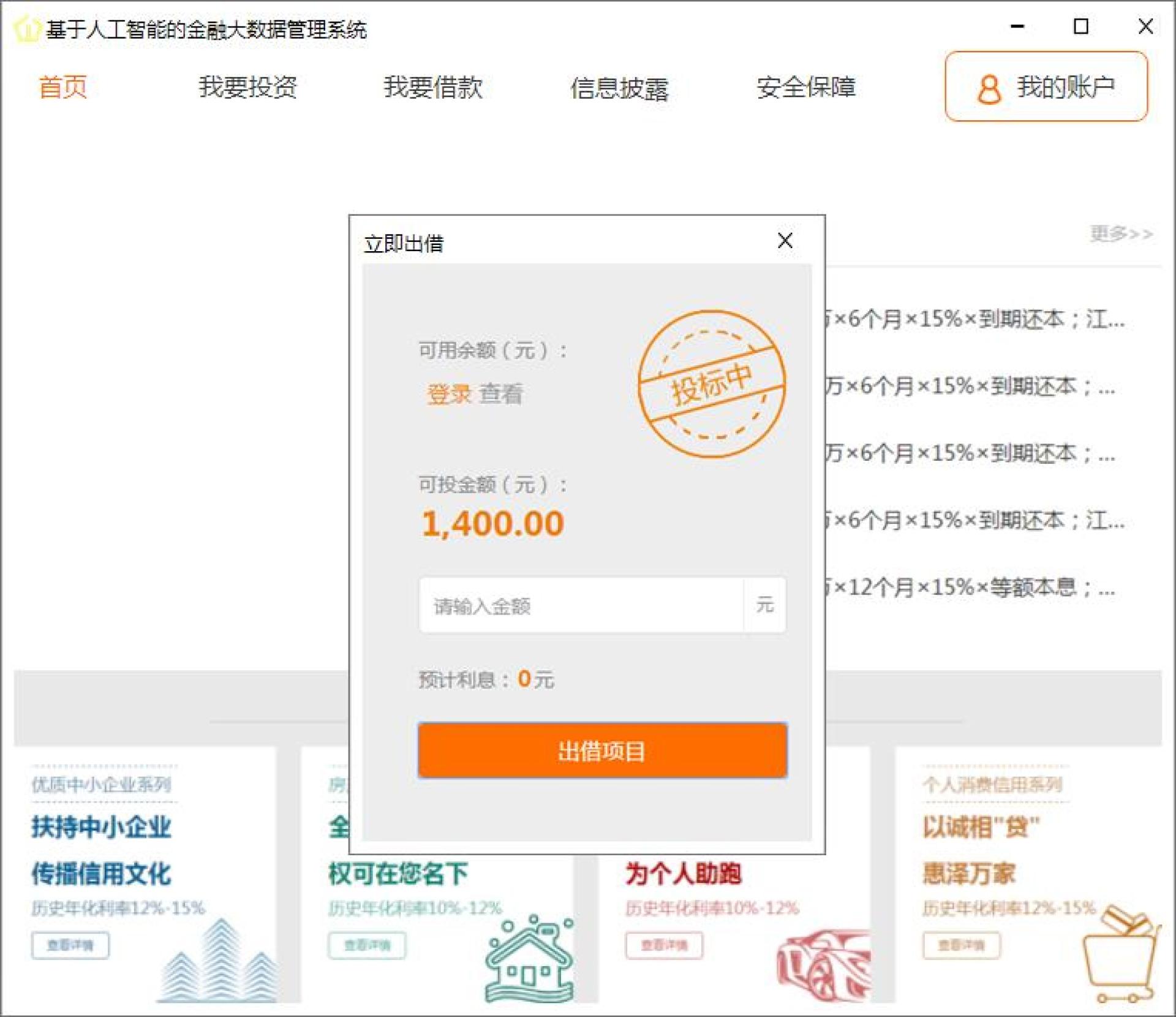Click the buildings illustration icon

(x=219, y=962)
